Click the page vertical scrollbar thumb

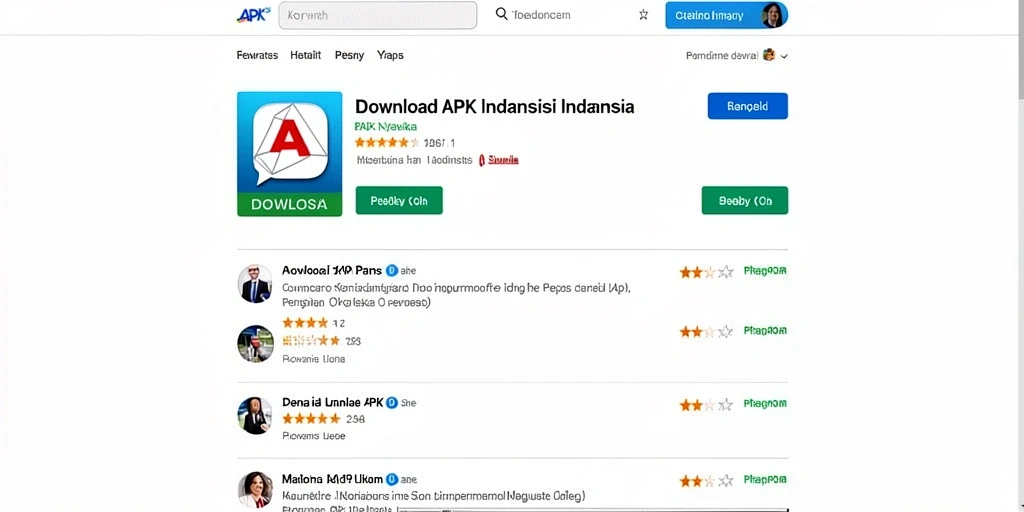pyautogui.click(x=1020, y=49)
